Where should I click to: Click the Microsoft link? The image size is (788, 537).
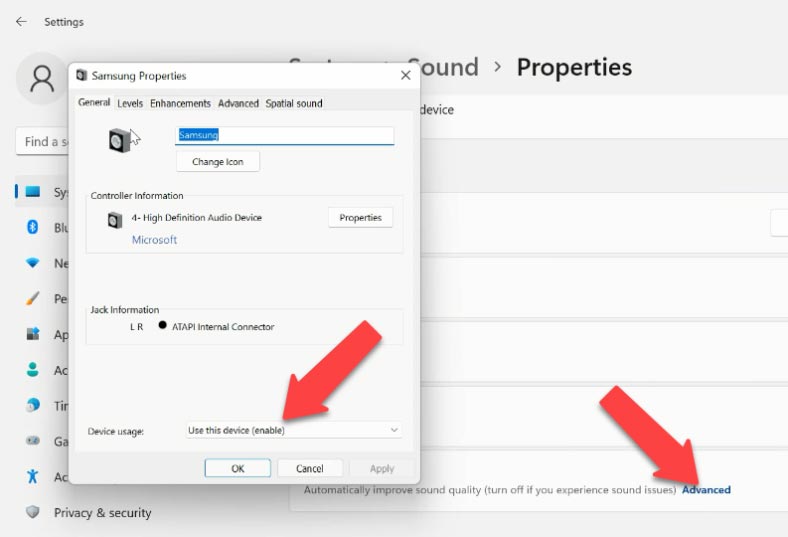(x=154, y=240)
